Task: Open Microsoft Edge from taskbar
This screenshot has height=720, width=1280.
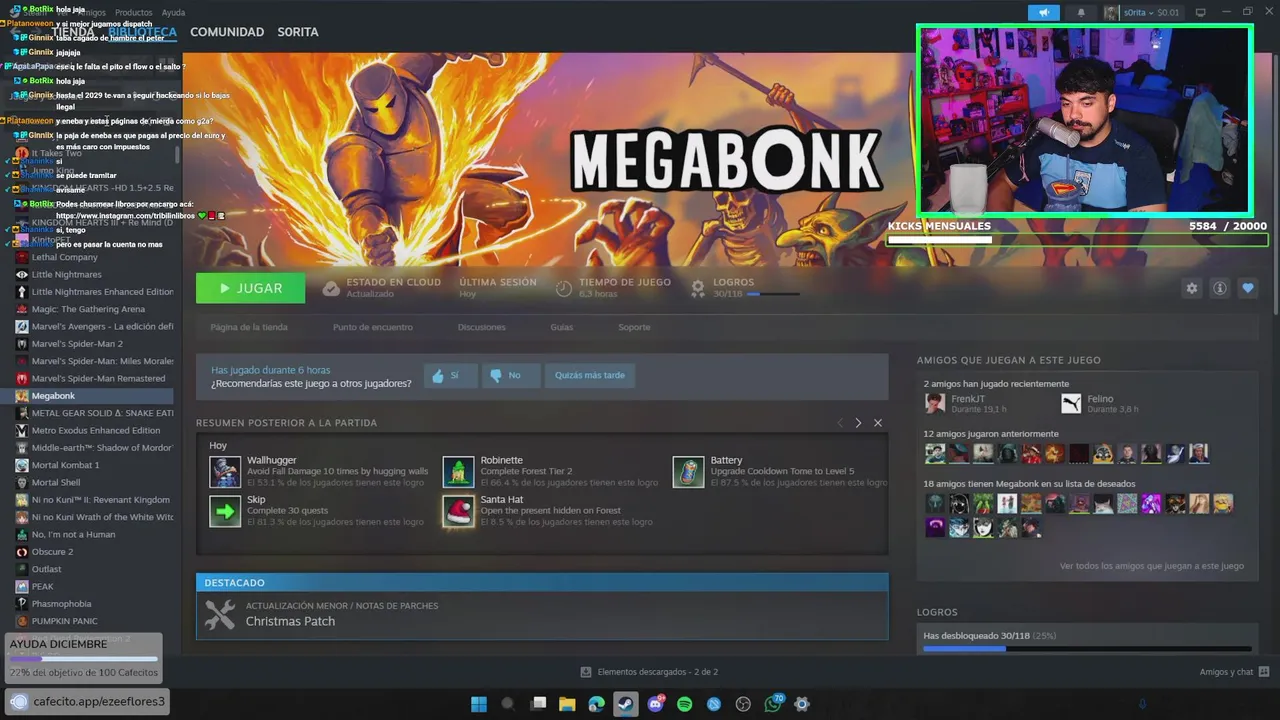Action: tap(597, 704)
